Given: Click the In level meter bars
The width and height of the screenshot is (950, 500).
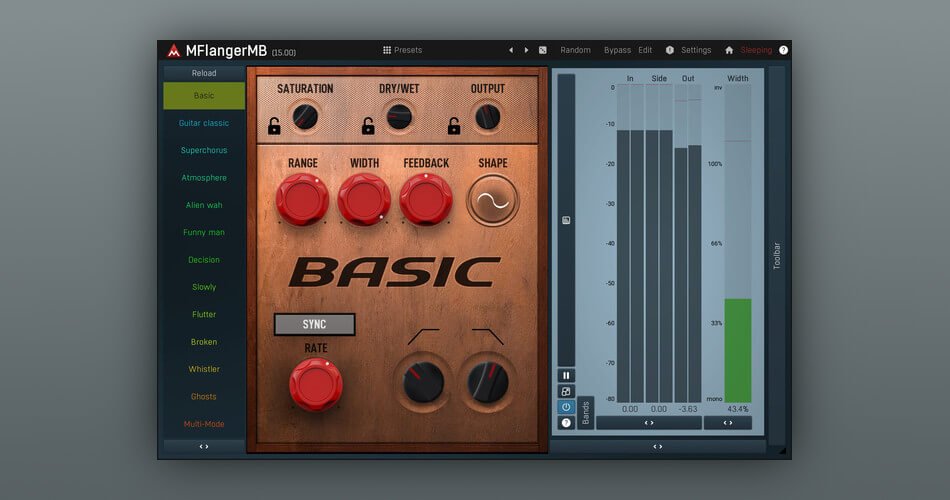Looking at the screenshot, I should [x=630, y=243].
